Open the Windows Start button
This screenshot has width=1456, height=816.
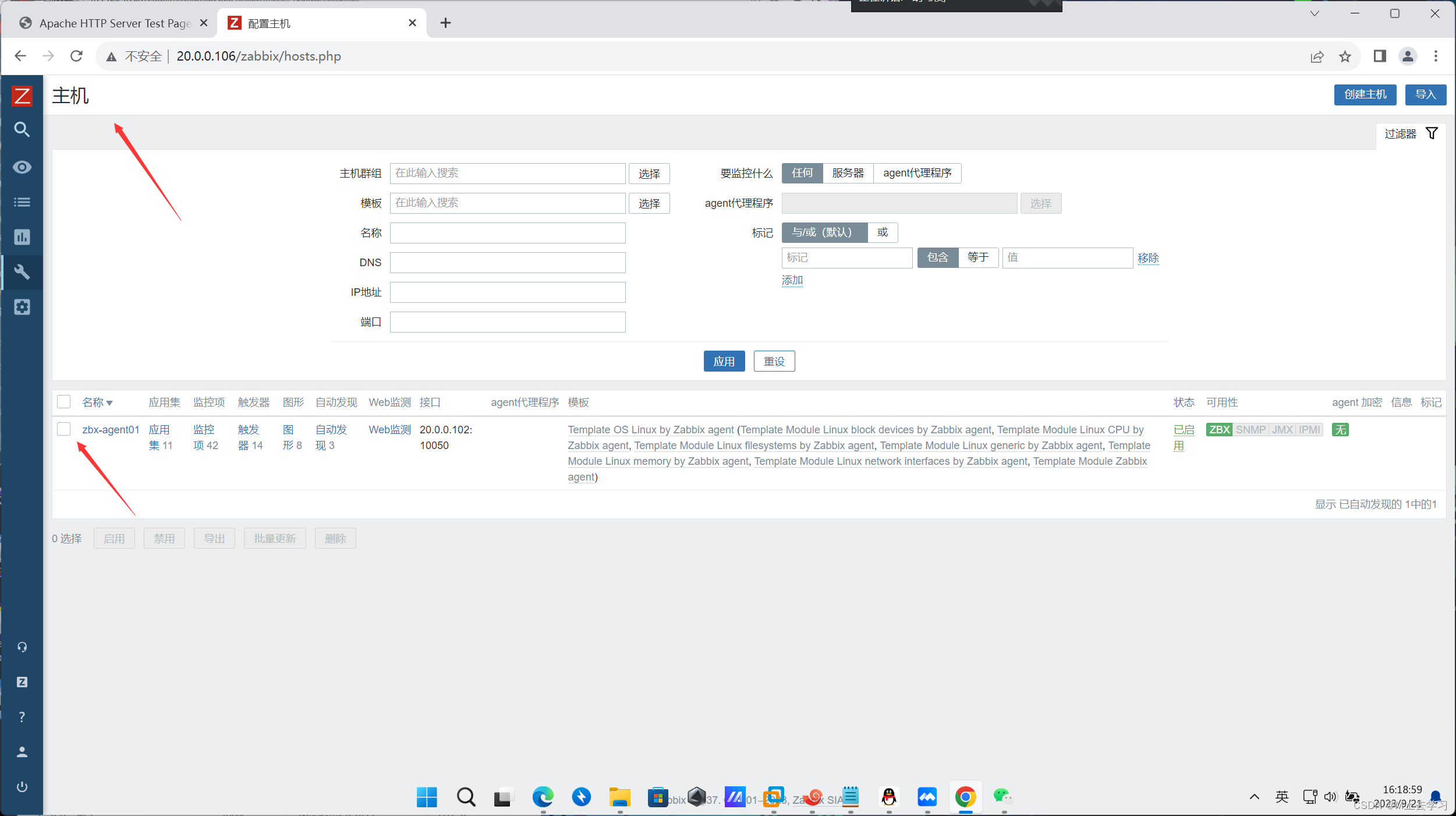[427, 797]
